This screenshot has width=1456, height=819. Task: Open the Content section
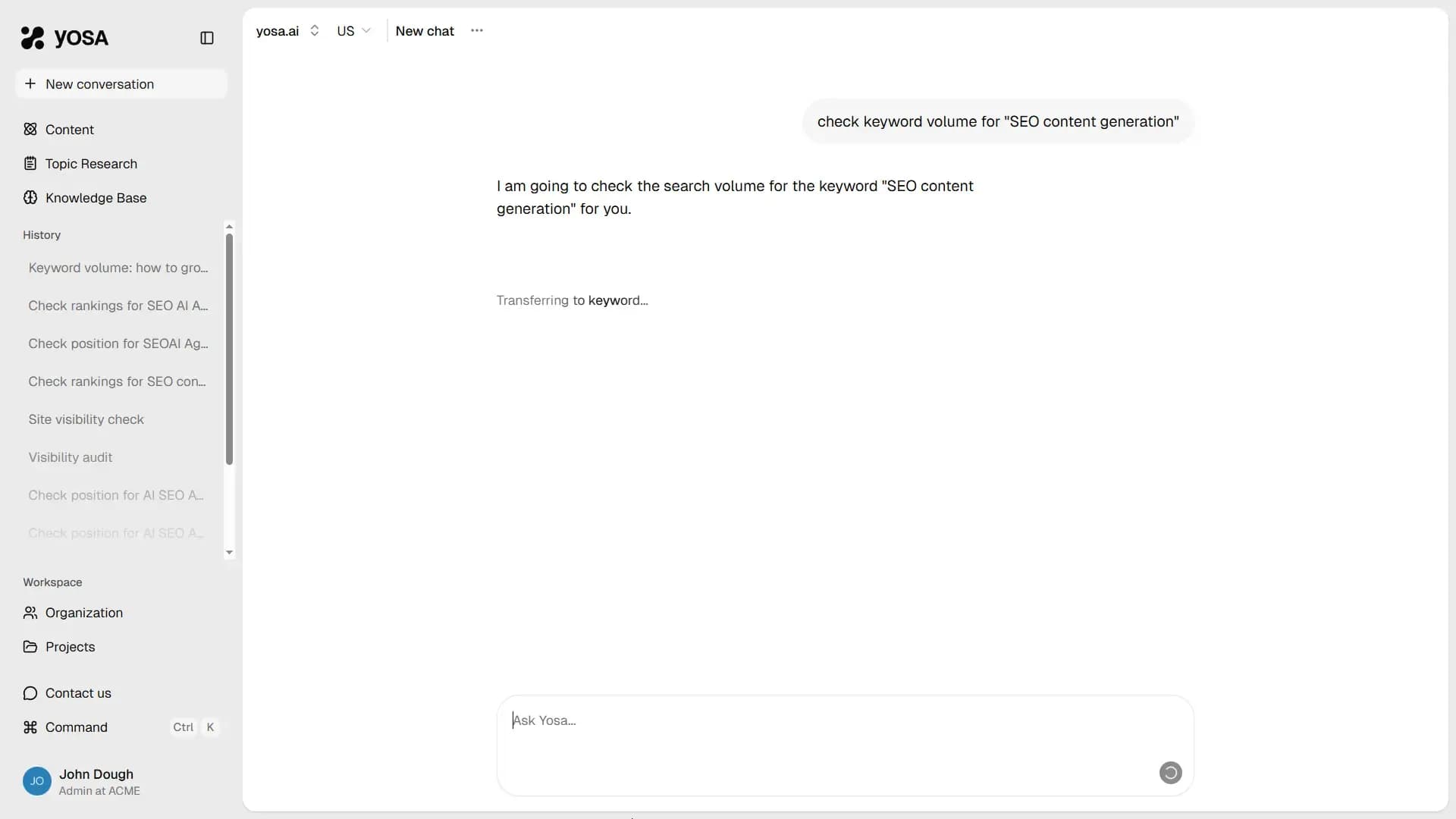[121, 129]
